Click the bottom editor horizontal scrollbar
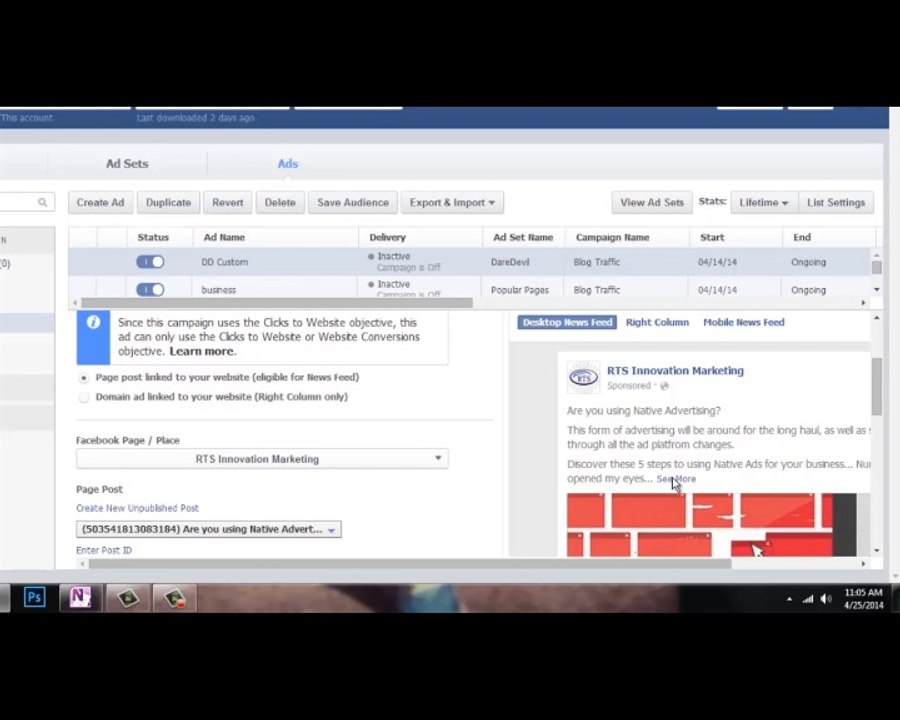The height and width of the screenshot is (720, 900). tap(410, 564)
